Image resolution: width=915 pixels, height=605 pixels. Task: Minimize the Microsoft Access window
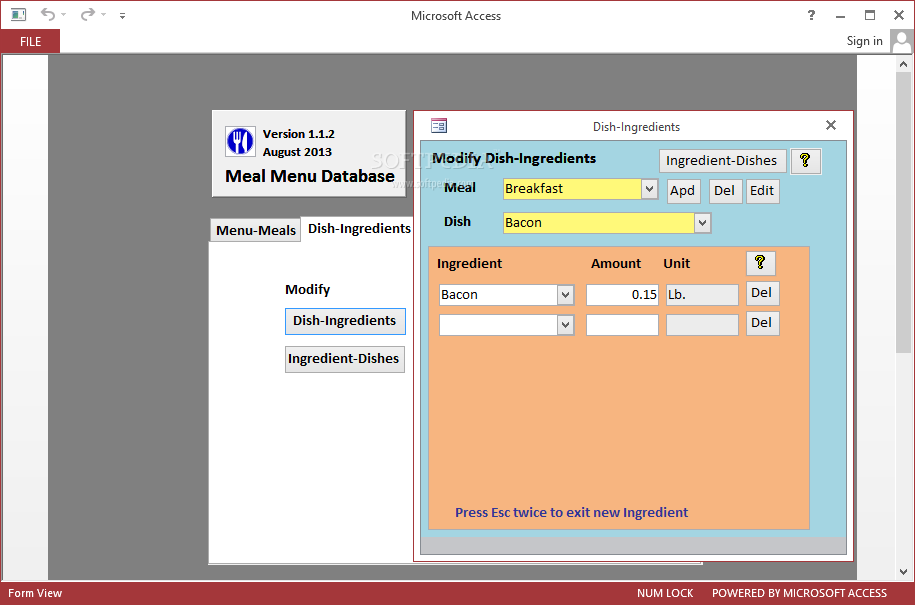click(840, 15)
